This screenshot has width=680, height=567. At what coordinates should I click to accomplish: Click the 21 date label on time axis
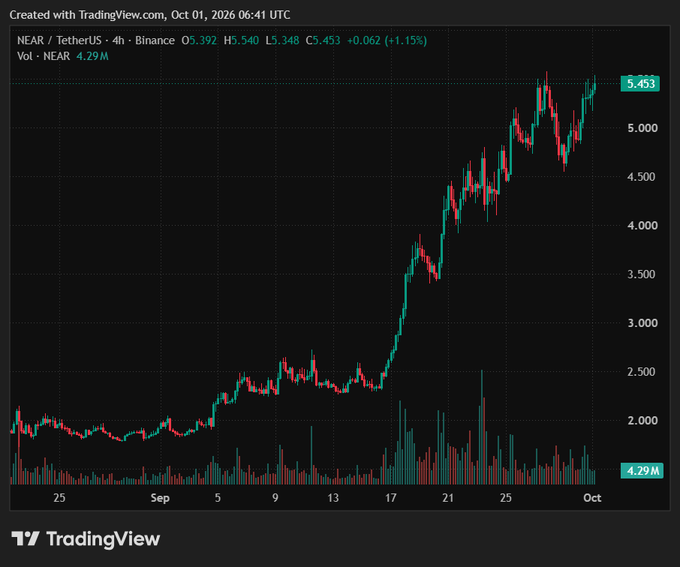tap(448, 498)
